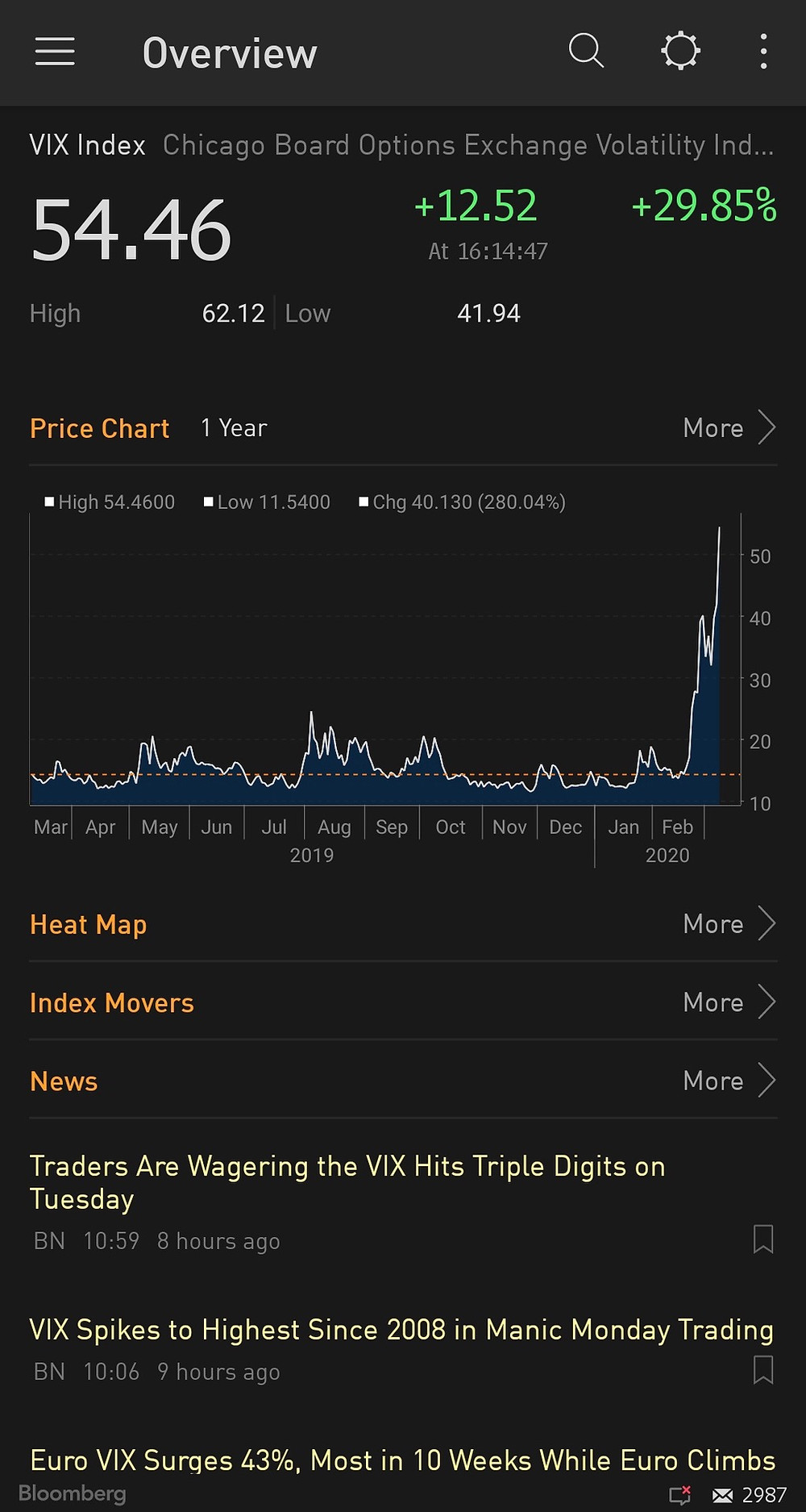Tap the chart legend High 54.4600
806x1512 pixels.
(x=110, y=502)
